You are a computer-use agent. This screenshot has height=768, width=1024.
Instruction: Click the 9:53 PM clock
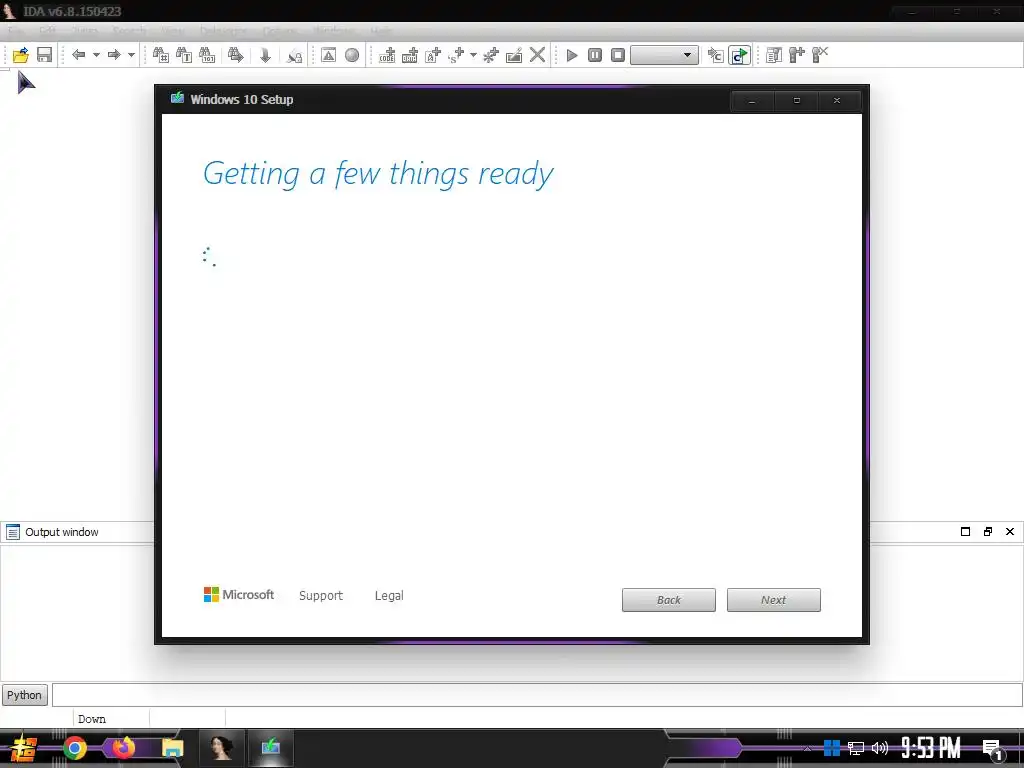coord(930,748)
